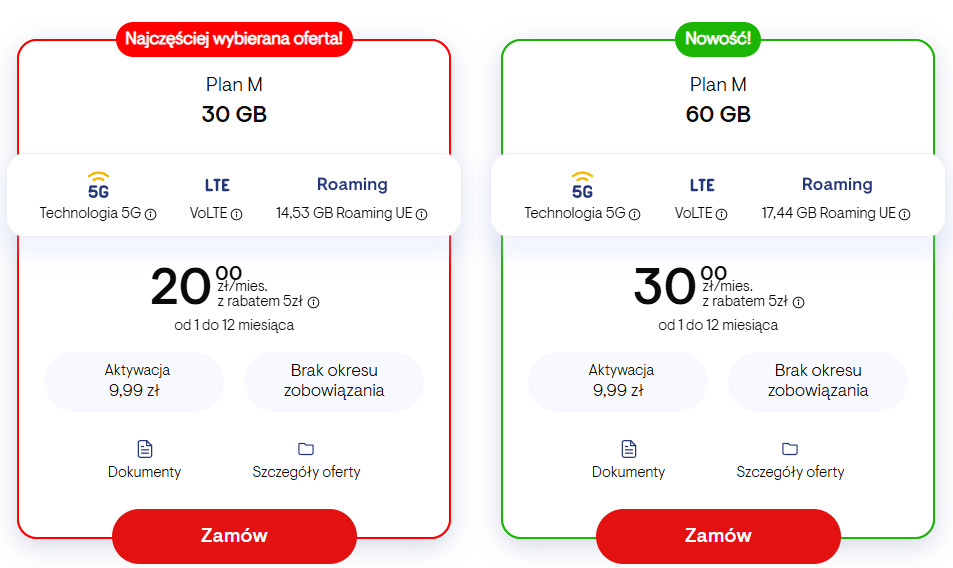953x568 pixels.
Task: Click the LTE icon in 60 GB plan
Action: coord(702,185)
